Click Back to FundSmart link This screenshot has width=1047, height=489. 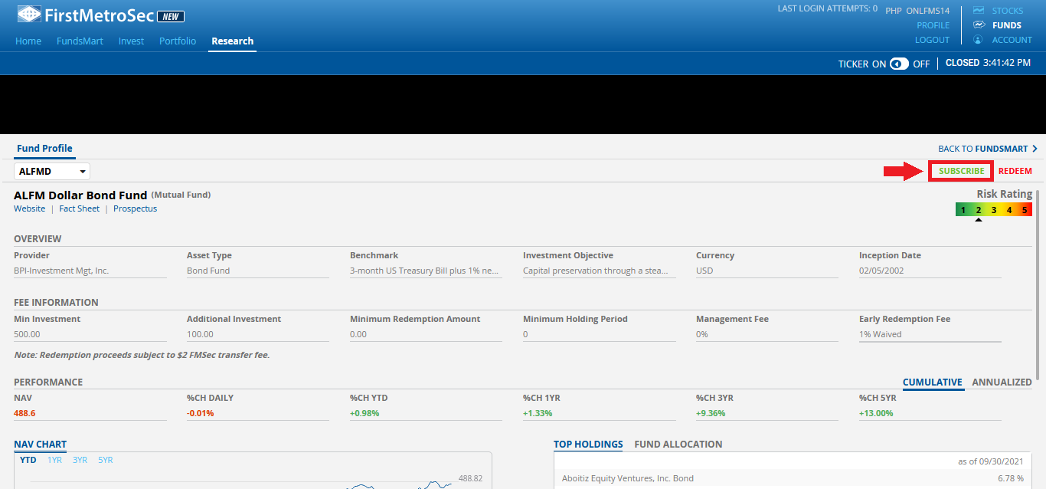[984, 149]
